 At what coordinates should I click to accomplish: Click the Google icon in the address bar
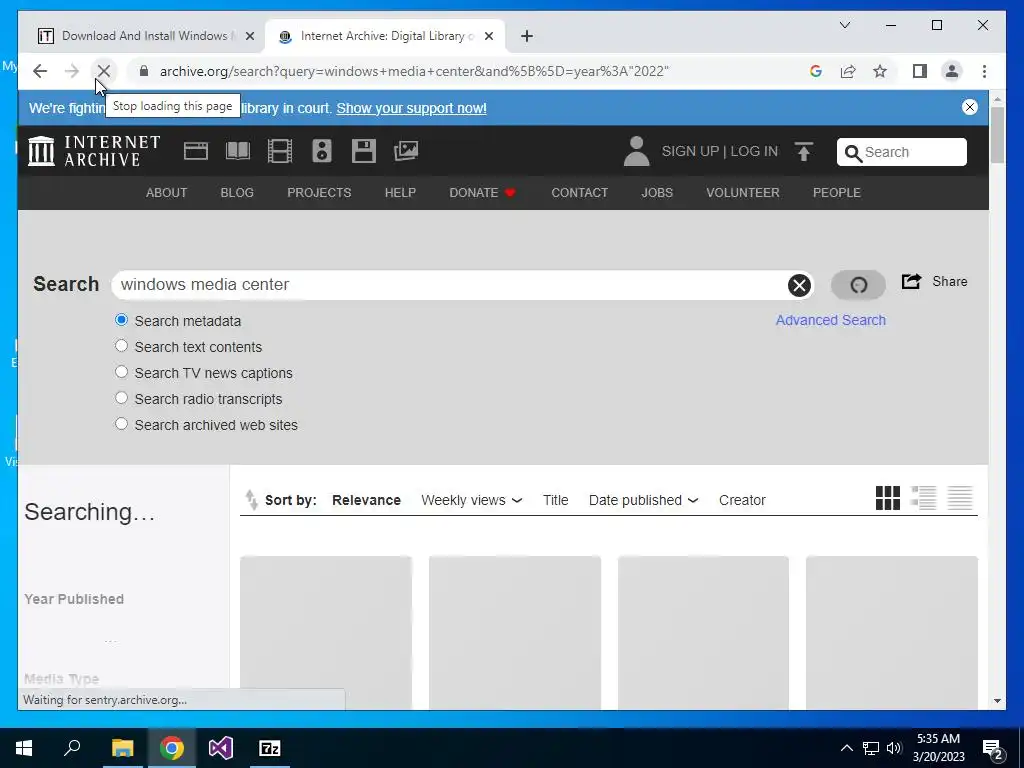click(816, 71)
